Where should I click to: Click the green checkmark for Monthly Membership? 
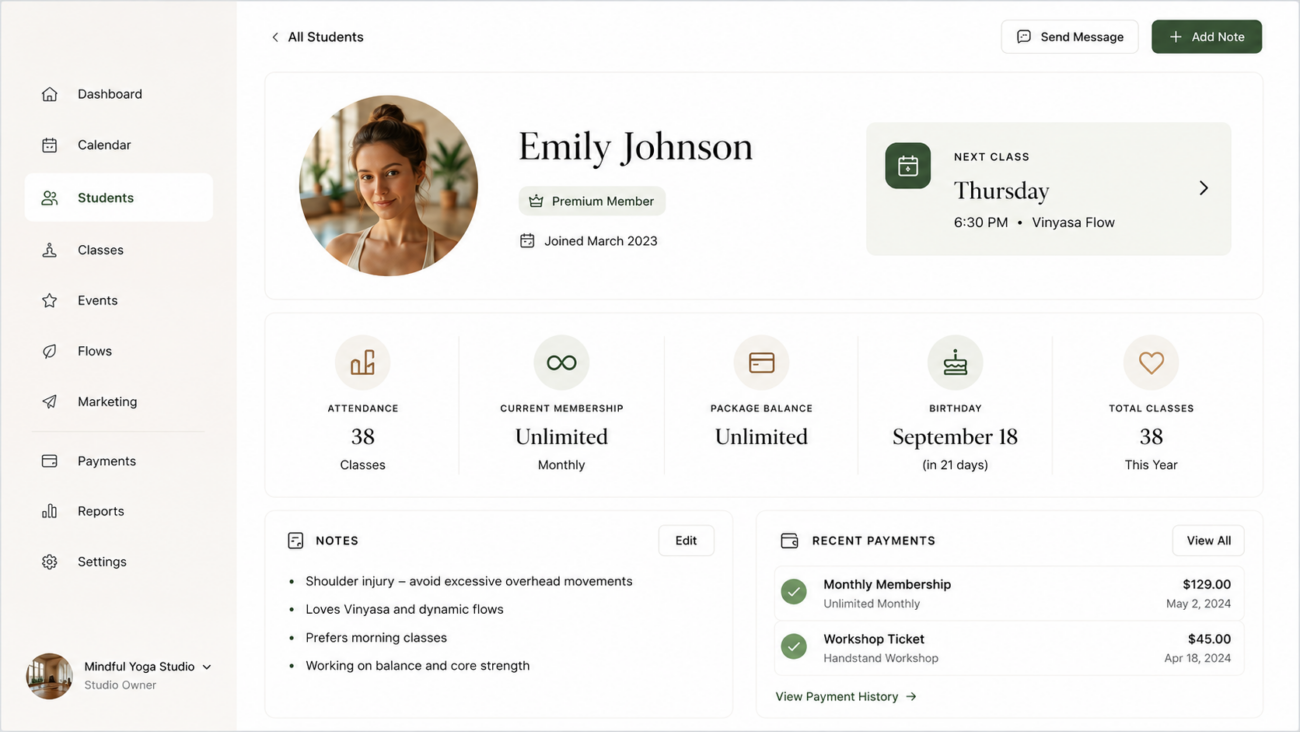pyautogui.click(x=794, y=592)
